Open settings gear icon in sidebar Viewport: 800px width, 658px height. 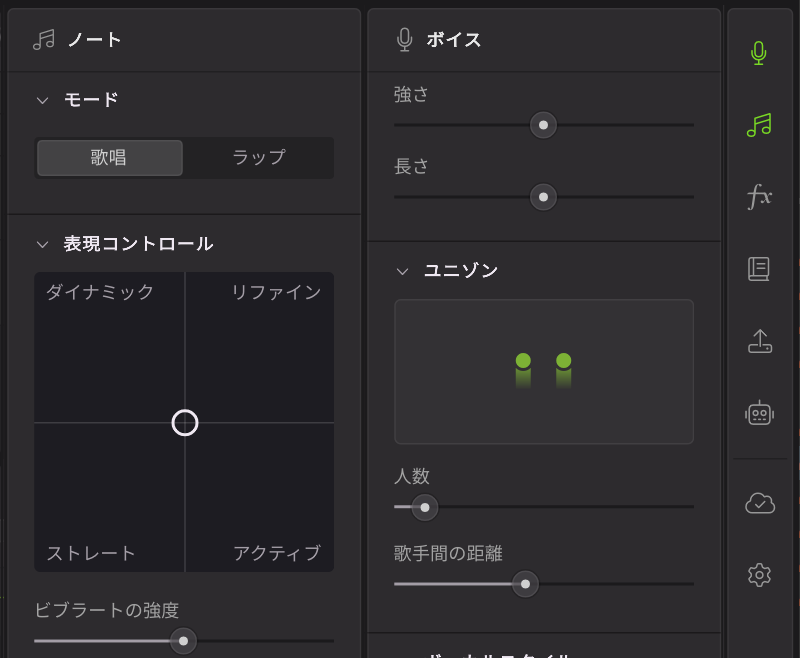tap(759, 574)
